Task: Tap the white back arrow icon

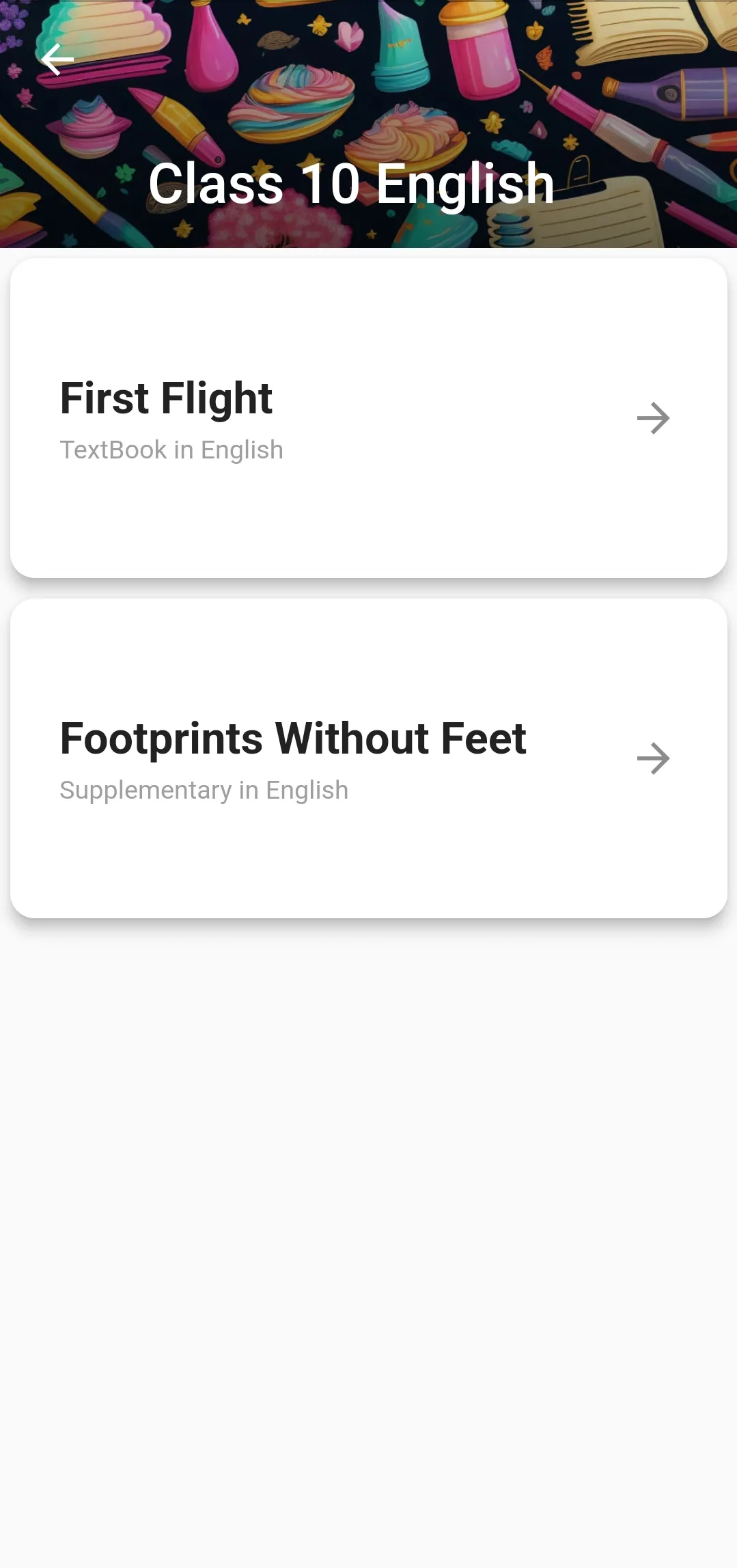Action: (57, 60)
